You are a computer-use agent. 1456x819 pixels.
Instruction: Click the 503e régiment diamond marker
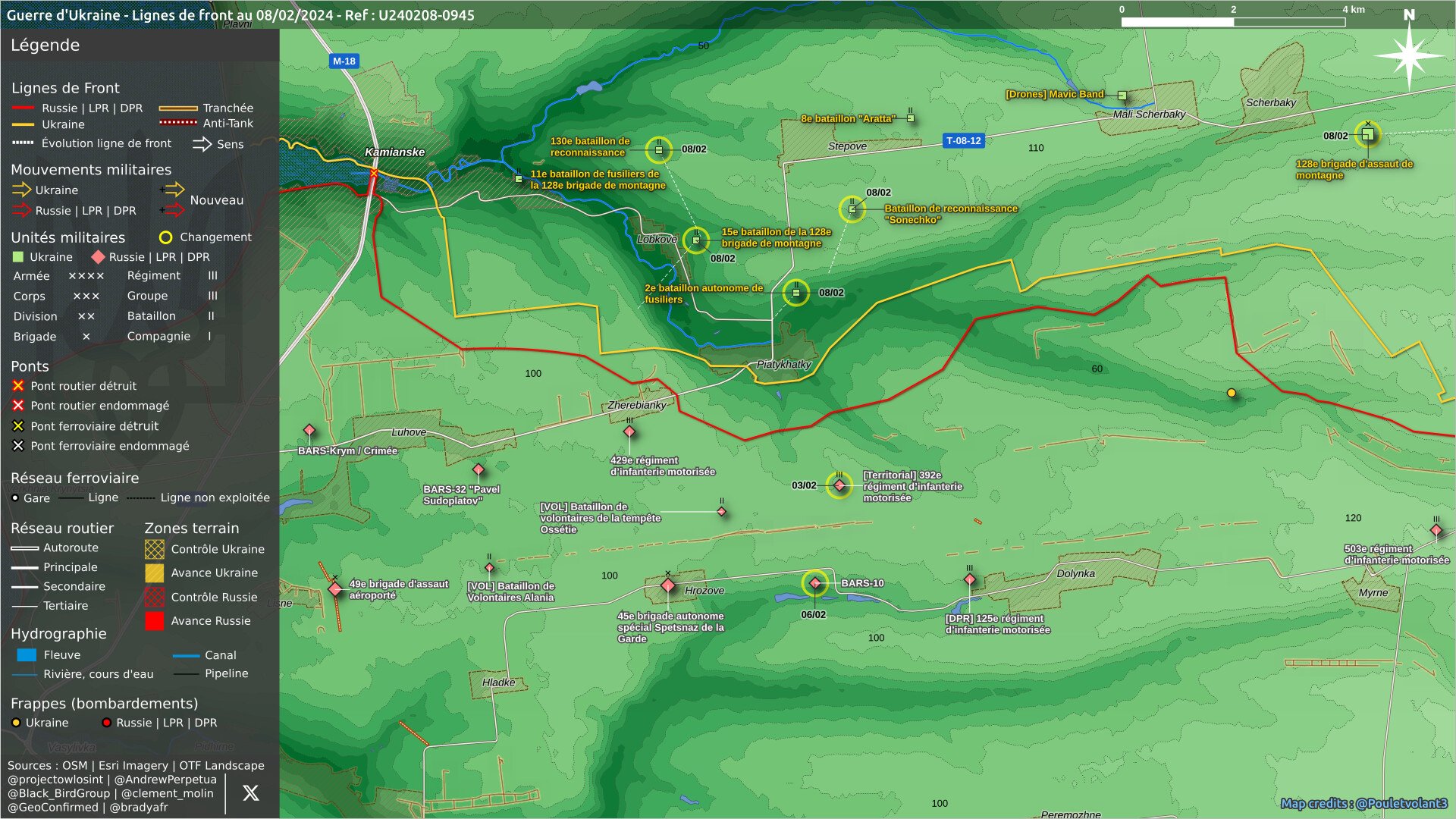point(1436,530)
